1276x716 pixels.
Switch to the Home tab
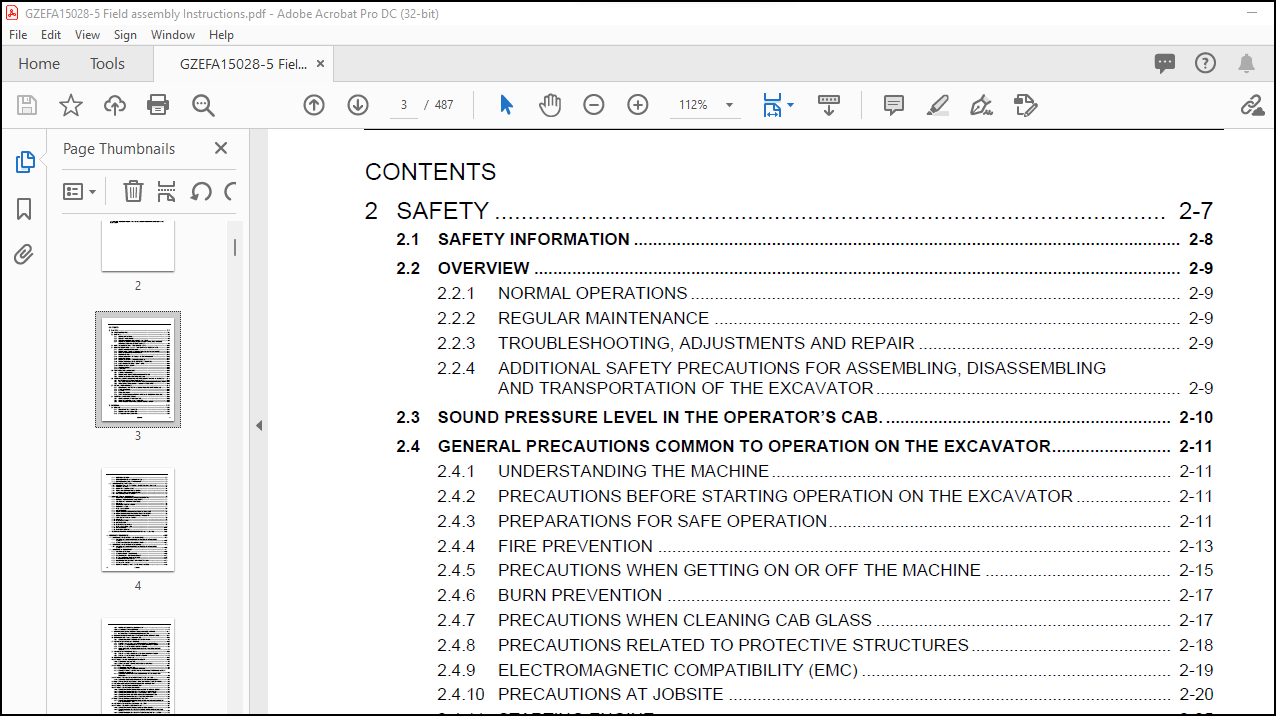click(x=39, y=63)
